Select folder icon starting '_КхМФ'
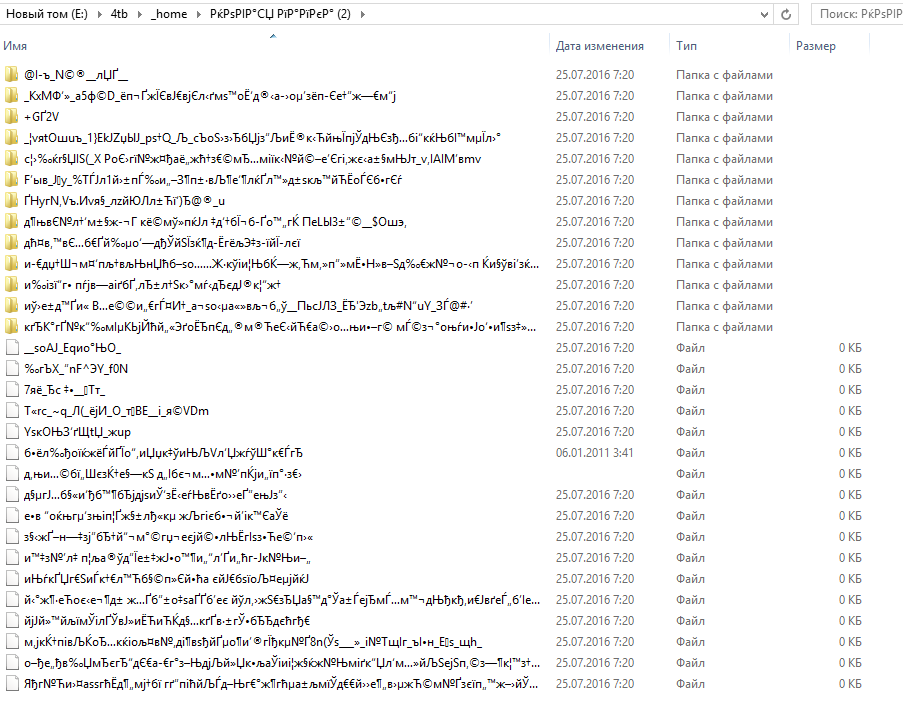 tap(12, 96)
